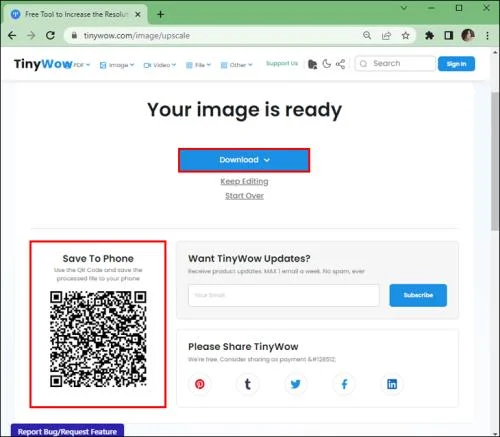Share TinyWow on Twitter
The width and height of the screenshot is (500, 437).
tap(295, 384)
